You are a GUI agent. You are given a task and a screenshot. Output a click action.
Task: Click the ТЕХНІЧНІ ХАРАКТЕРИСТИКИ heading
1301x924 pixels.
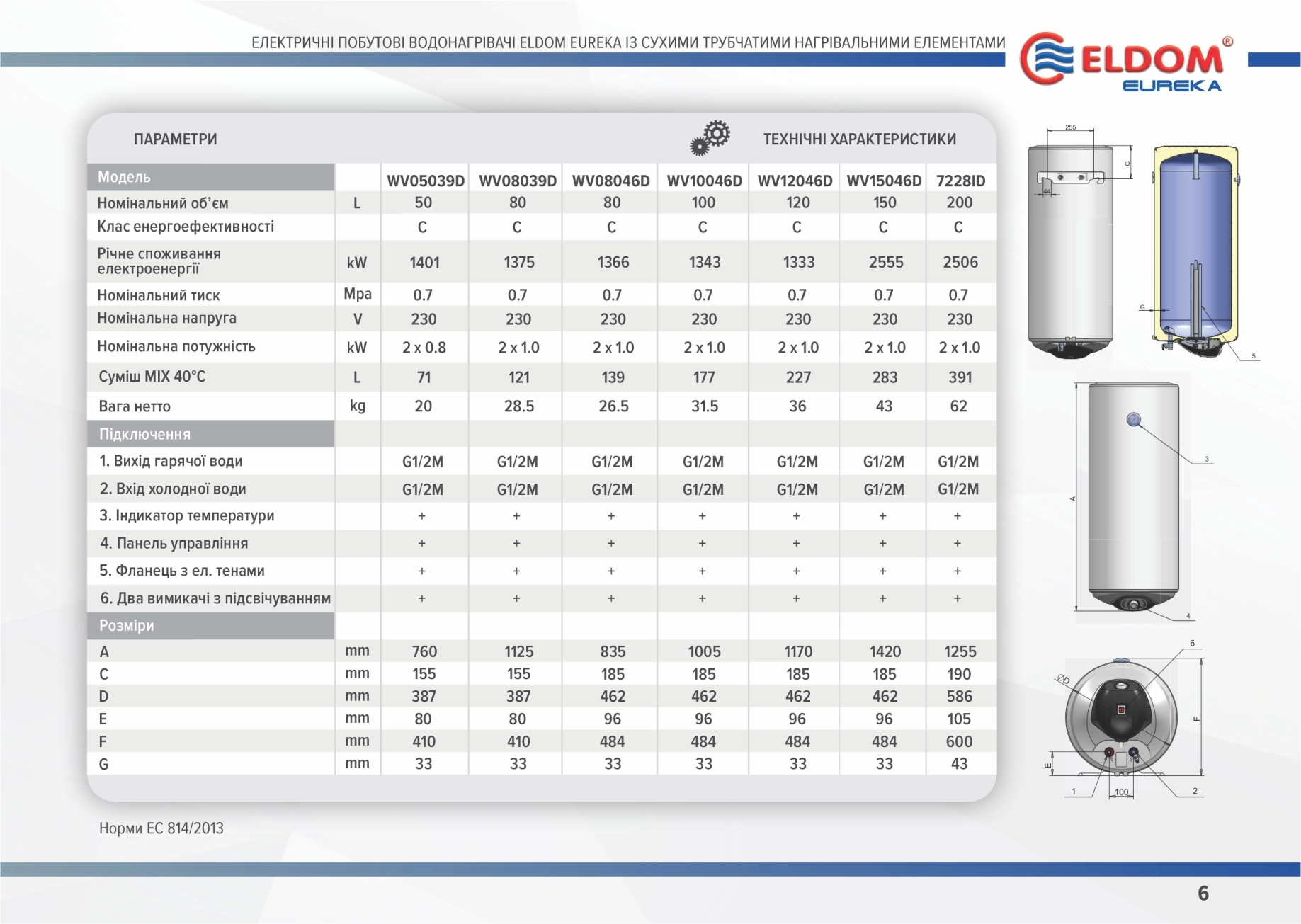860,139
